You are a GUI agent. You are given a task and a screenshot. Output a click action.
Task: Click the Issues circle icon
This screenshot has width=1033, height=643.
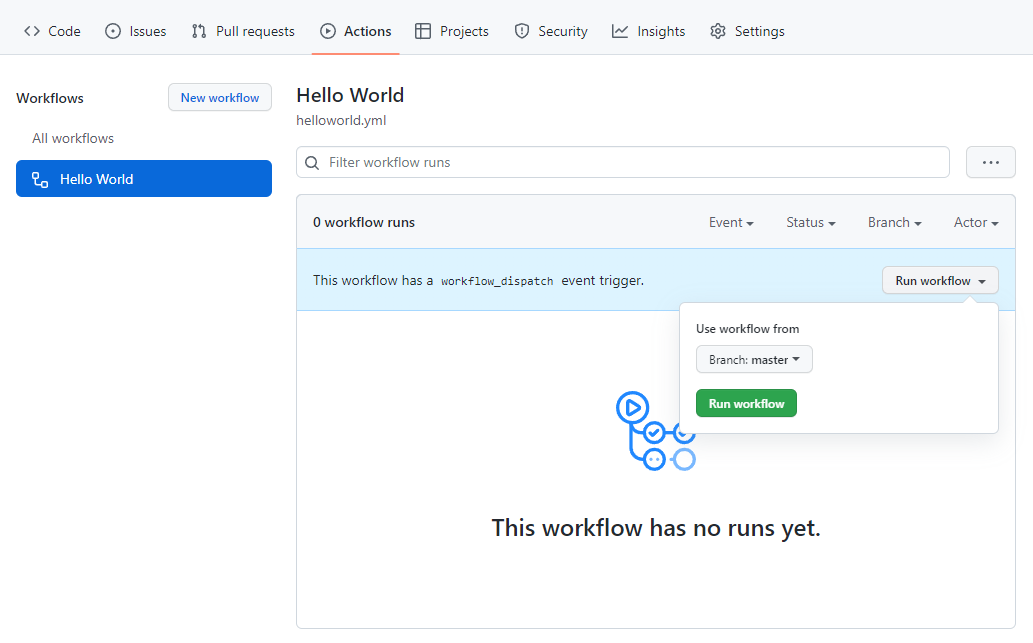tap(113, 31)
